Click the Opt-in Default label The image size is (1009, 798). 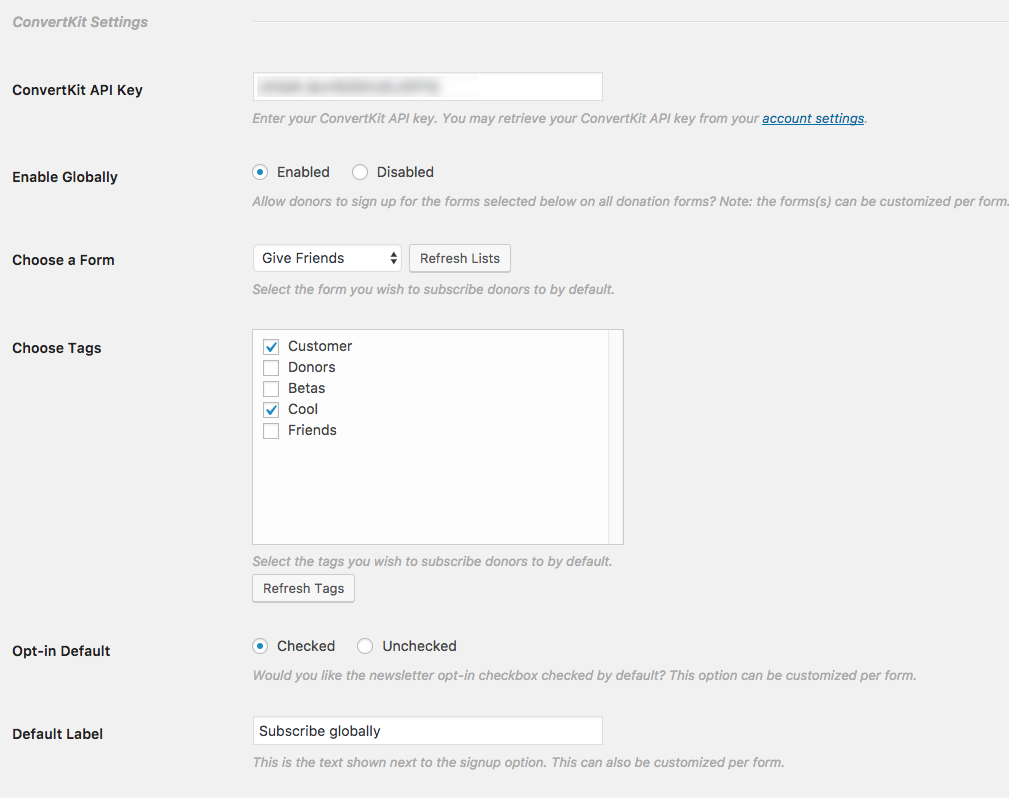[61, 651]
